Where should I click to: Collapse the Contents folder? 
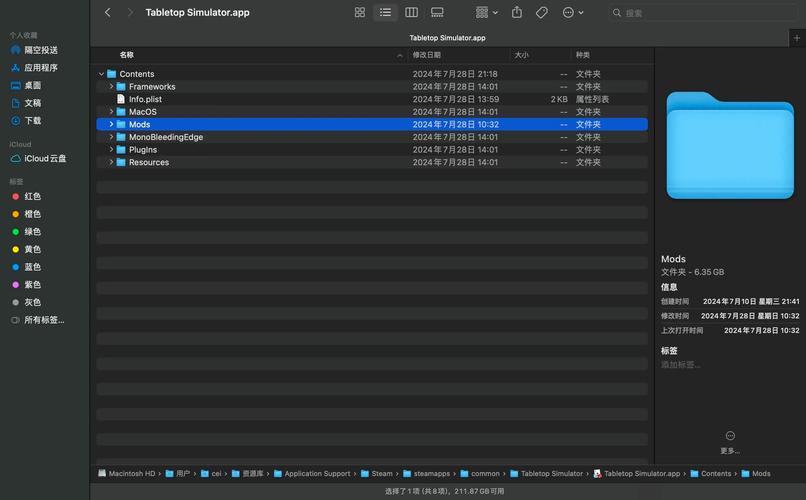click(101, 74)
